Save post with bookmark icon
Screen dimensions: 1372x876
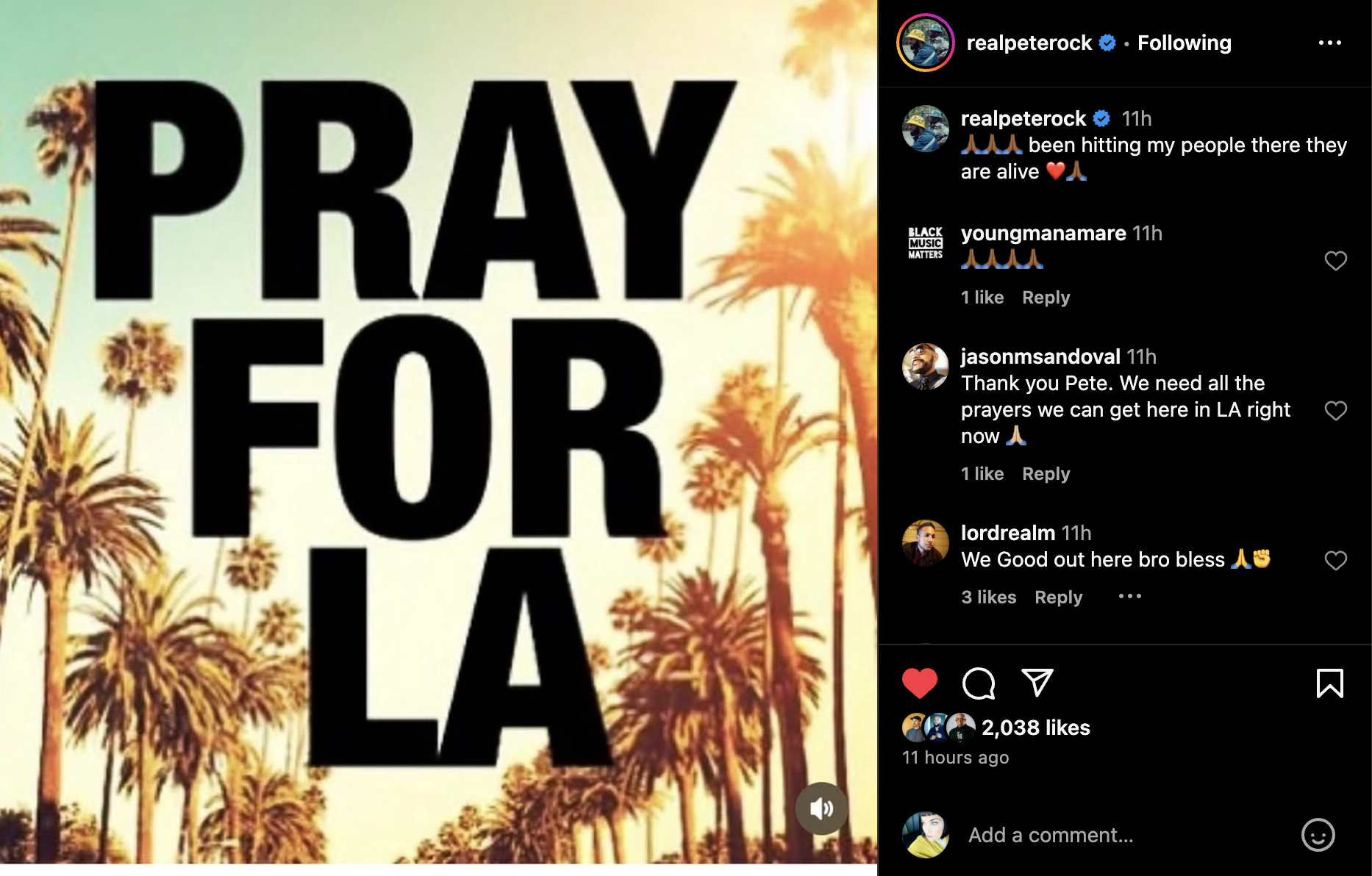coord(1329,683)
